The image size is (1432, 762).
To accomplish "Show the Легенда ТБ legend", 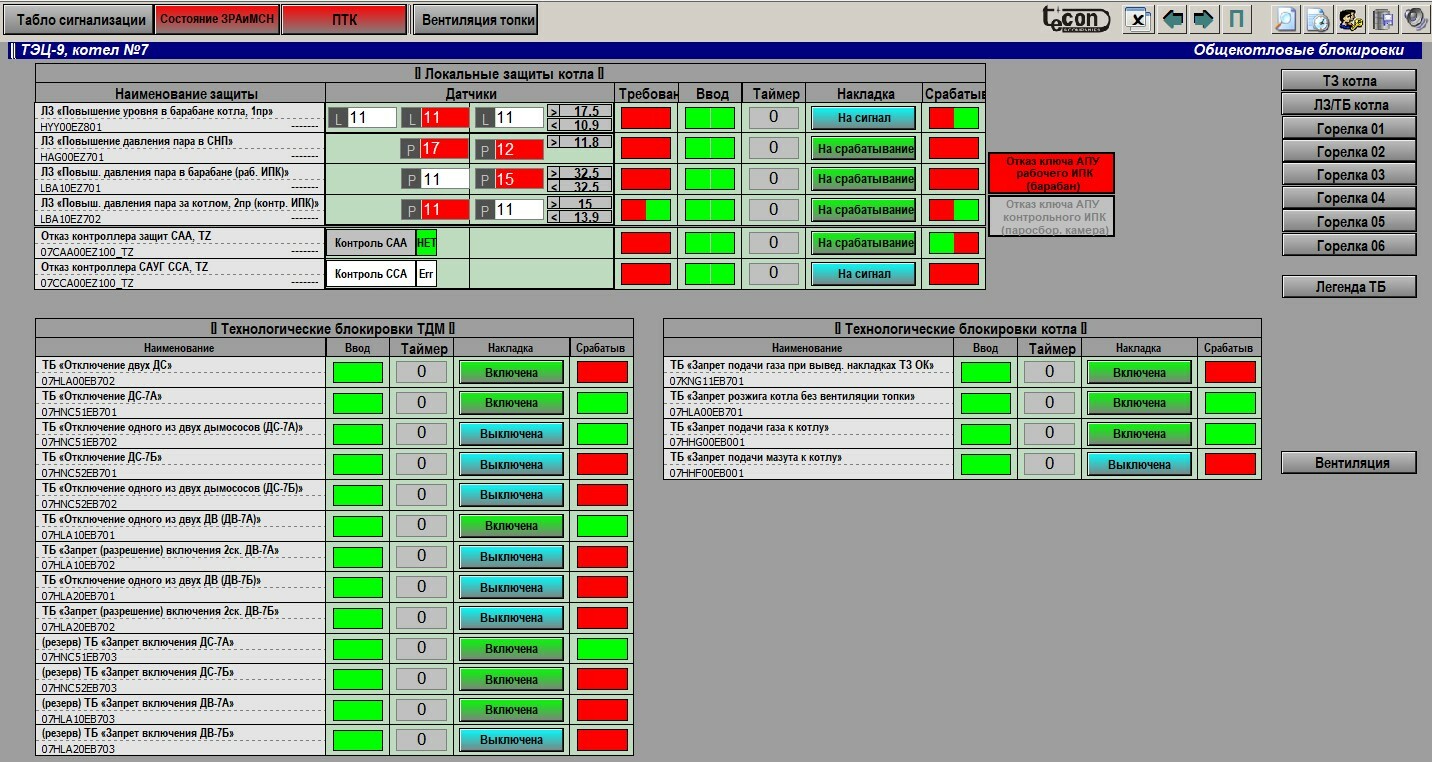I will coord(1349,287).
